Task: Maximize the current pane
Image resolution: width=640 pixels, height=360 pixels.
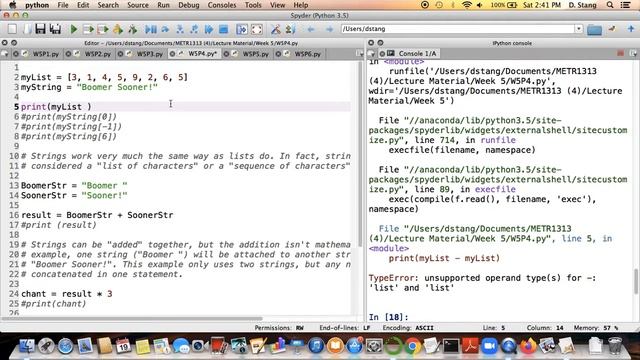Action: (242, 29)
